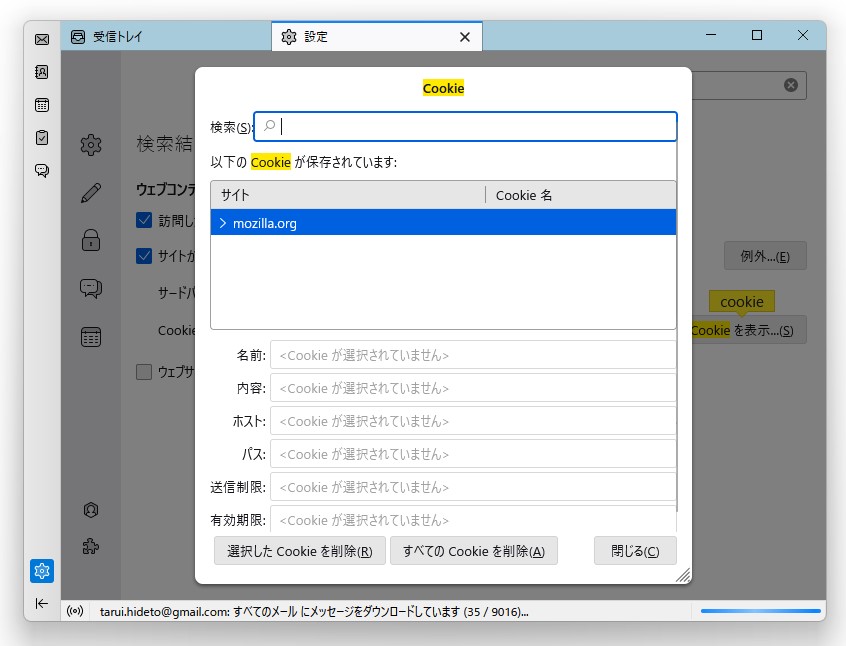Toggle the サイトが checkbox off
846x646 pixels.
click(144, 256)
